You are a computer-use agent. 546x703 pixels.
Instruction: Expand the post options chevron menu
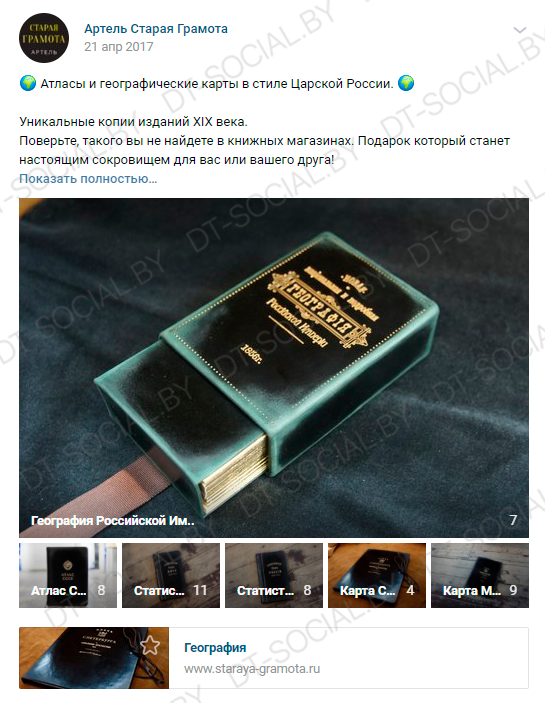point(520,30)
